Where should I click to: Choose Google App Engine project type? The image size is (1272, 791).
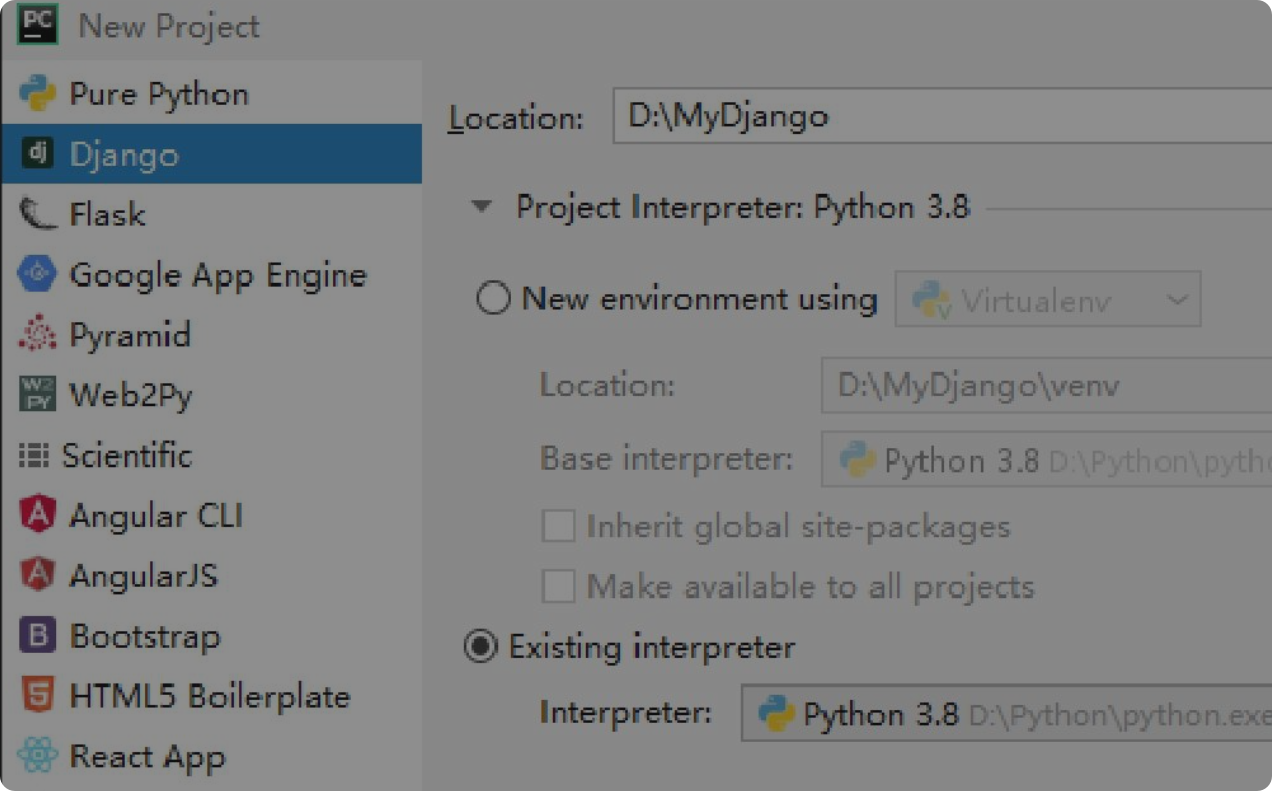pos(211,274)
